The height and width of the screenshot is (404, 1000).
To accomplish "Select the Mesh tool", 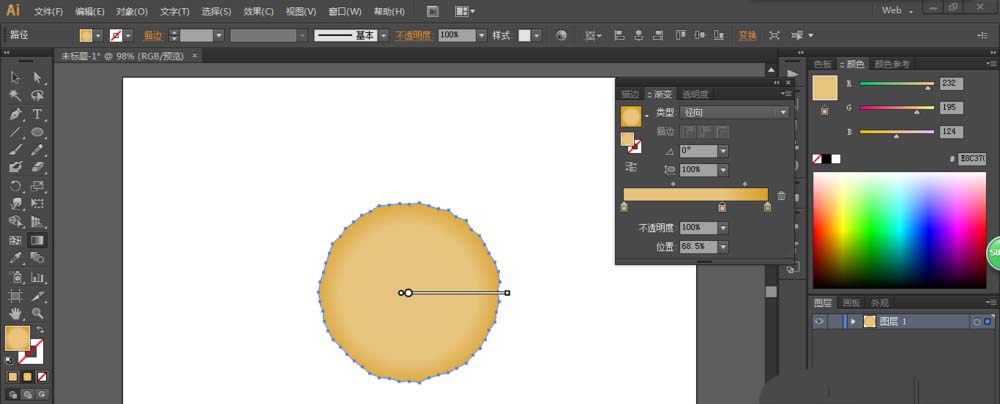I will pyautogui.click(x=16, y=241).
